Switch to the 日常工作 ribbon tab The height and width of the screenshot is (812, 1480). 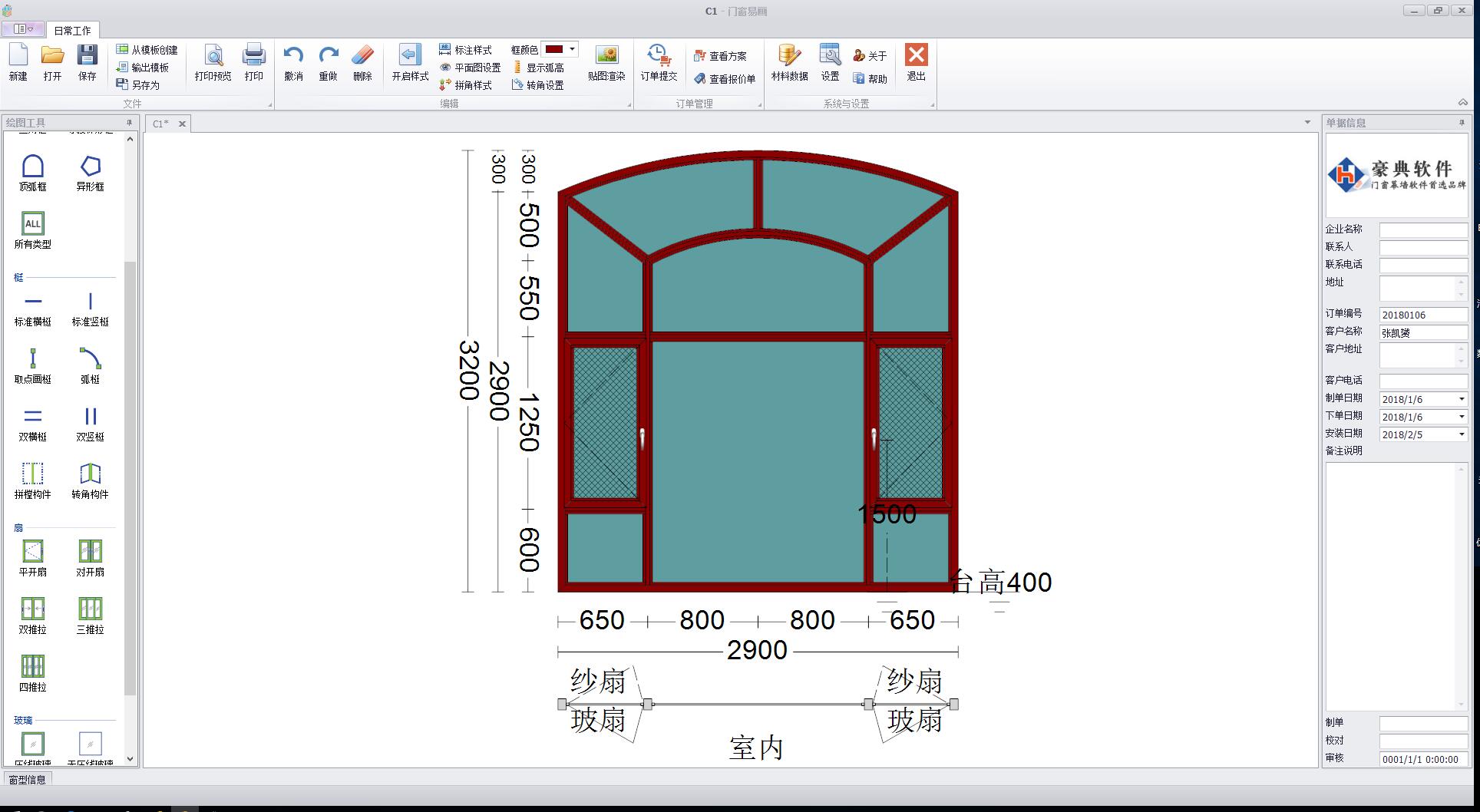click(x=72, y=31)
